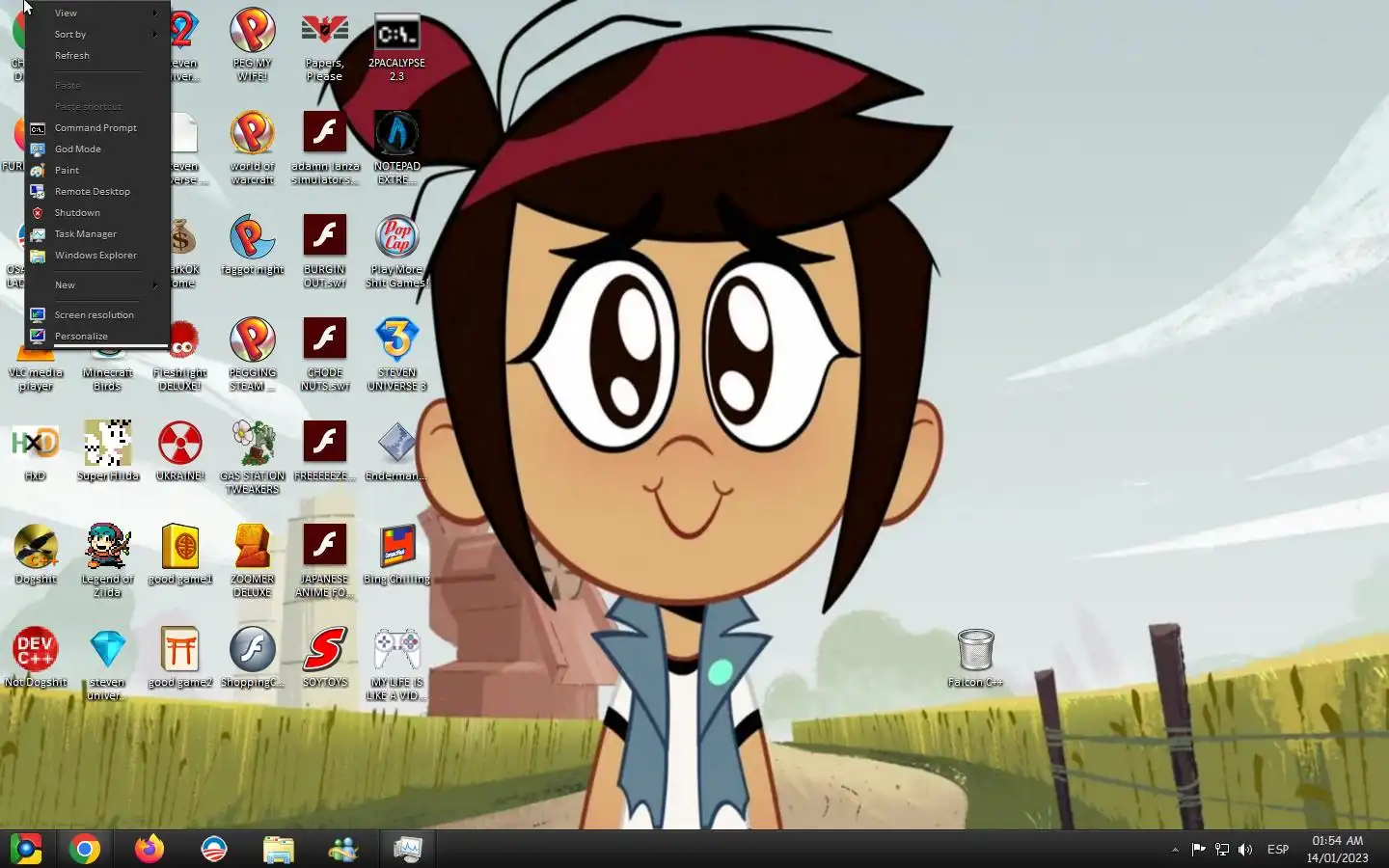This screenshot has height=868, width=1389.
Task: Launch Firefox from the taskbar
Action: (x=150, y=849)
